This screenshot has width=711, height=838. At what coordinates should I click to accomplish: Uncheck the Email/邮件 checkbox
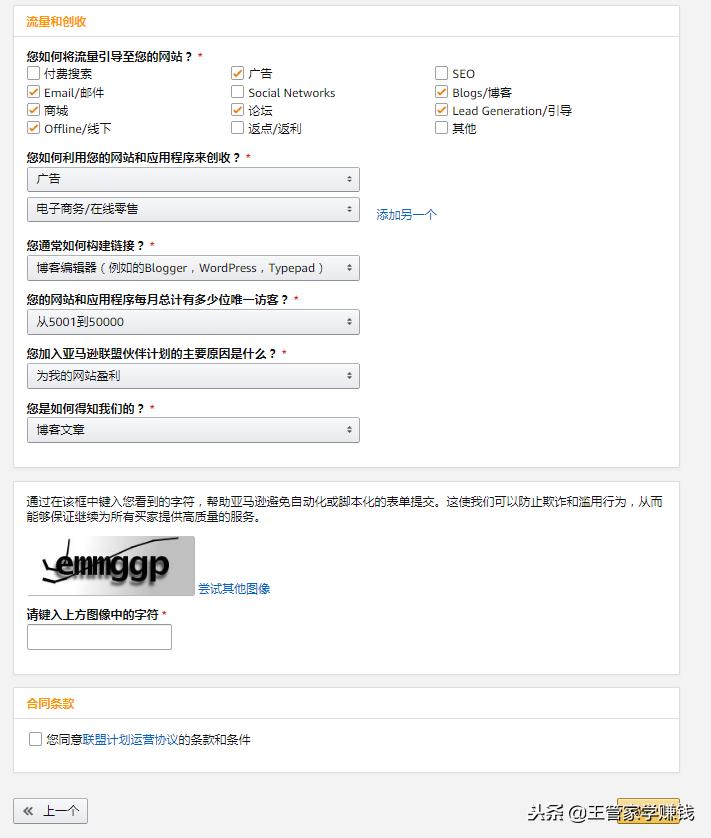point(33,92)
